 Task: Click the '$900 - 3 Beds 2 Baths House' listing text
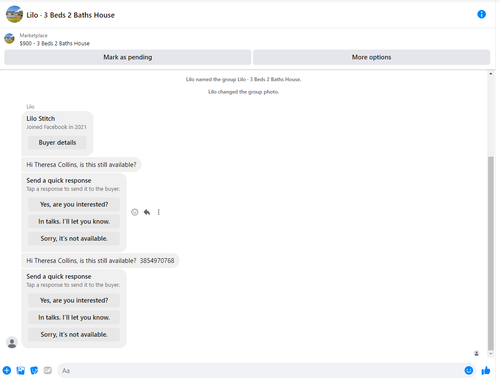coord(55,43)
